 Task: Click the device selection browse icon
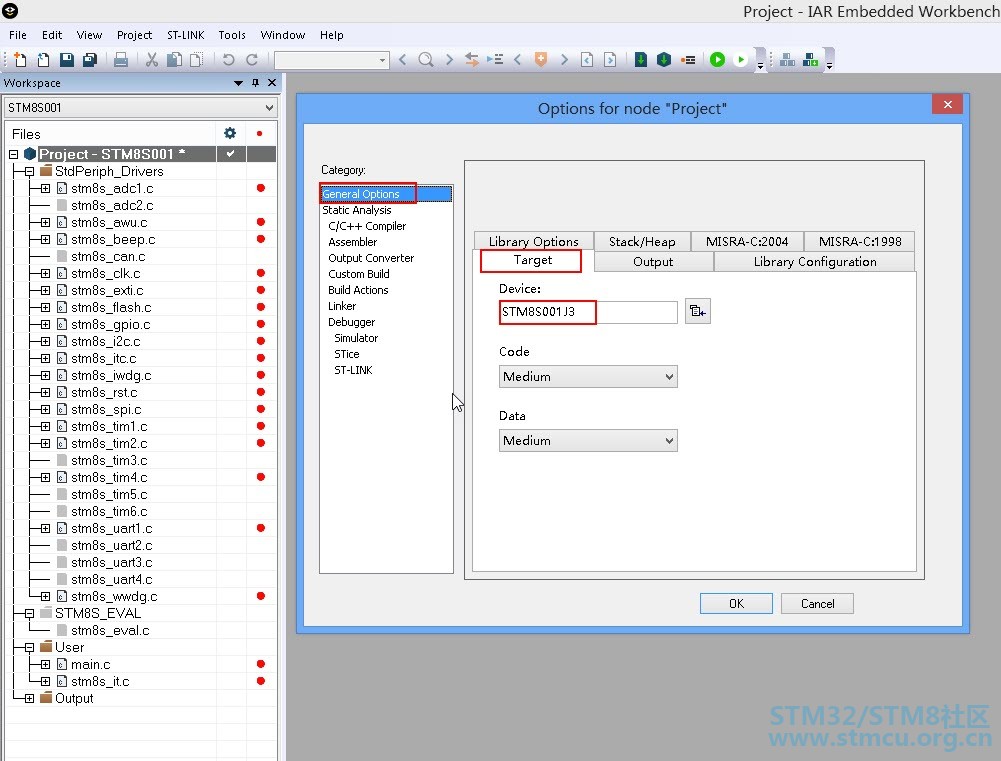697,312
